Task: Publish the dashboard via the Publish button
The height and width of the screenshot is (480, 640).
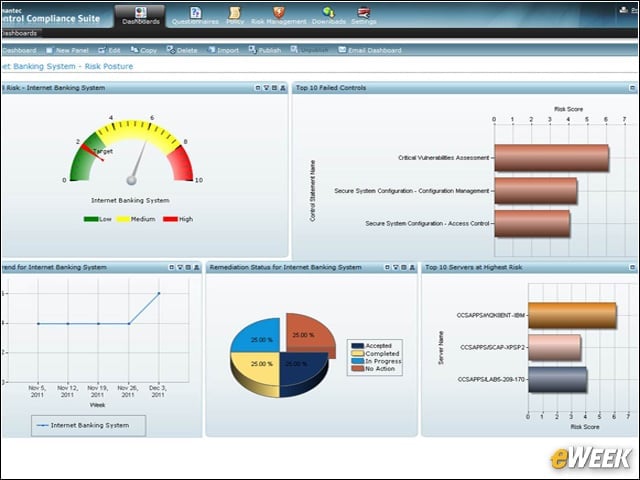Action: pyautogui.click(x=265, y=50)
